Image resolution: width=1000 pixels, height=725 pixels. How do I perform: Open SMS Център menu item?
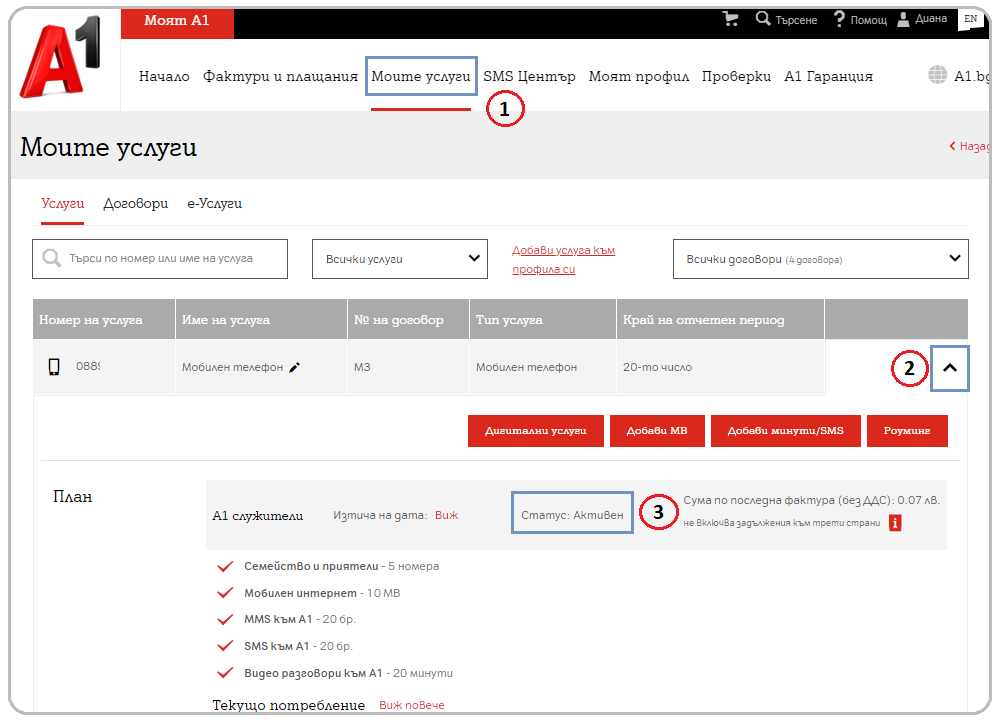point(529,77)
